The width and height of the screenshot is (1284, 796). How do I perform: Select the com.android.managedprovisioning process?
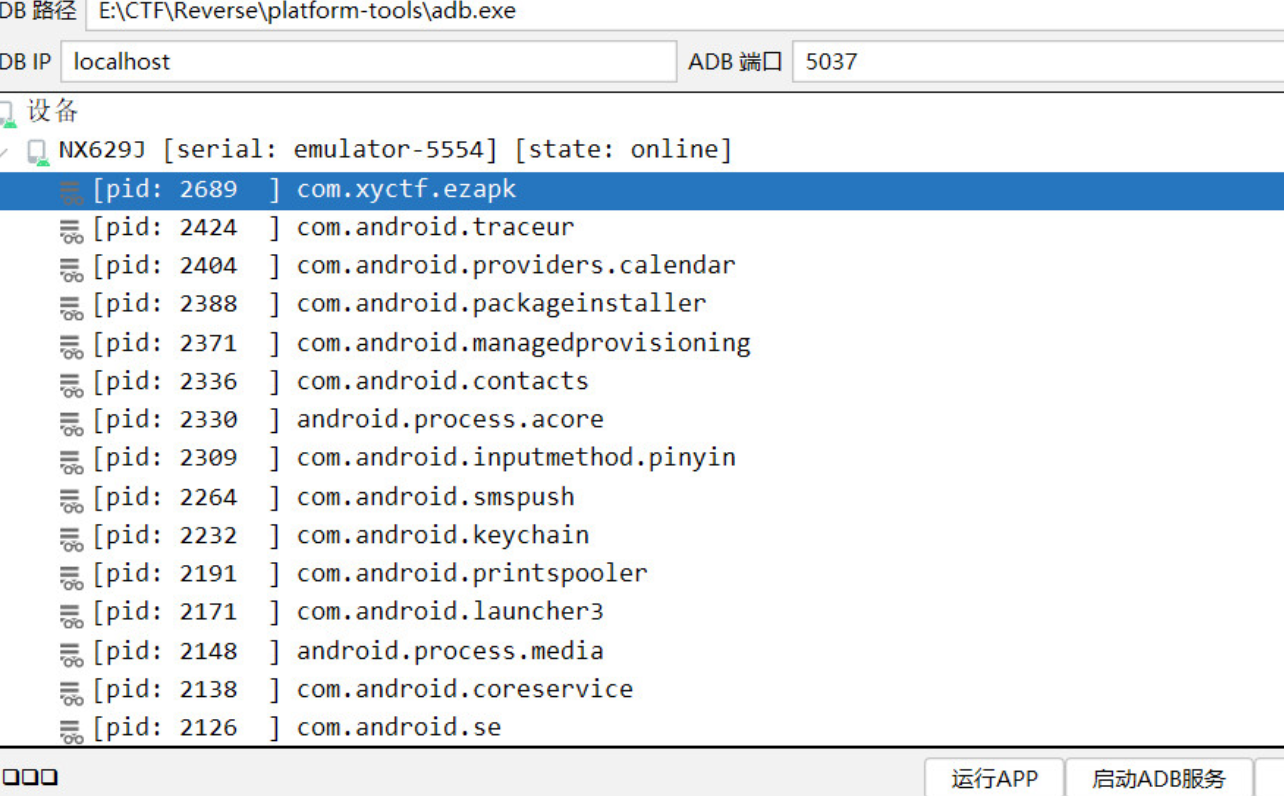pyautogui.click(x=523, y=343)
